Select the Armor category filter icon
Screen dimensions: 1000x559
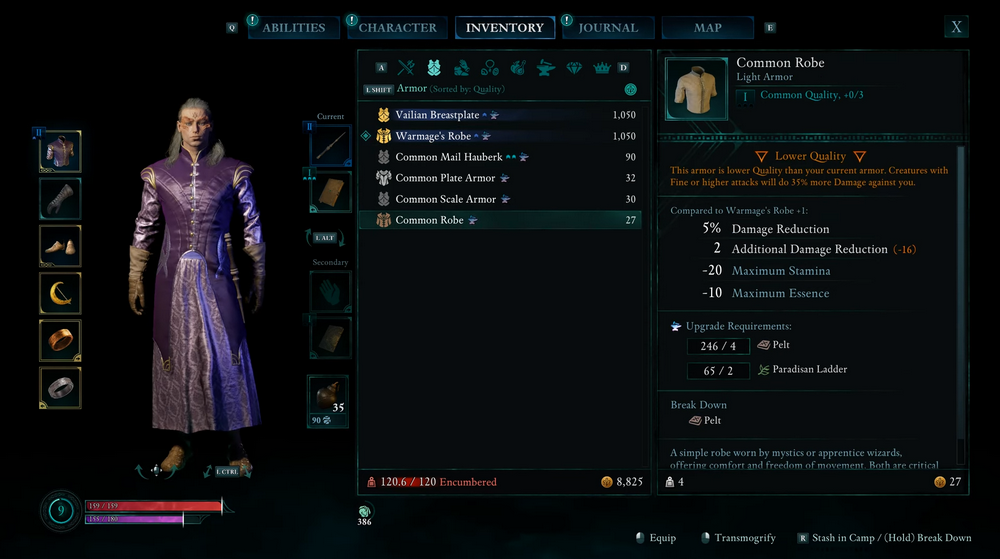434,68
